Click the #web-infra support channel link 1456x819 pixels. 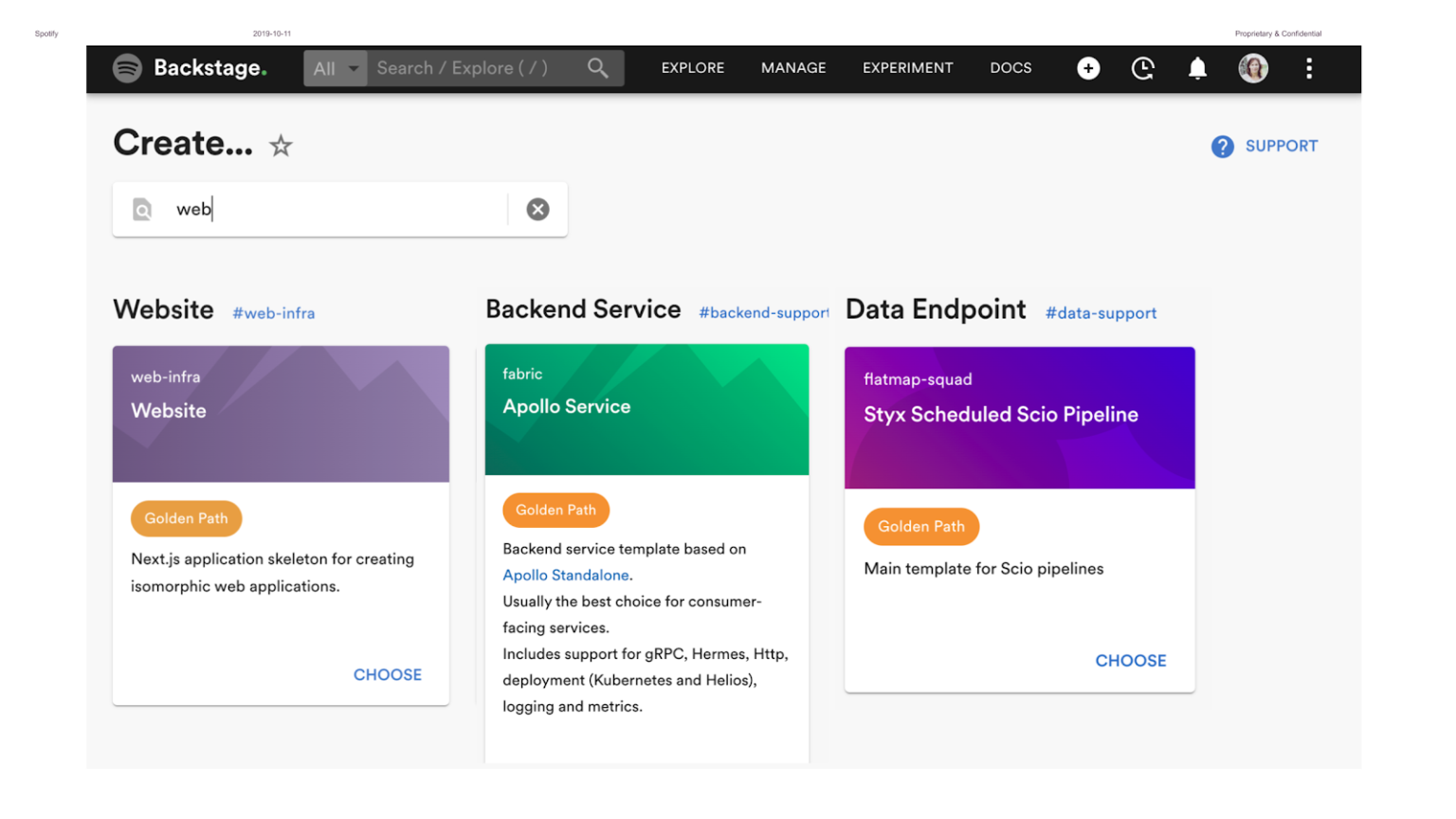pos(274,313)
